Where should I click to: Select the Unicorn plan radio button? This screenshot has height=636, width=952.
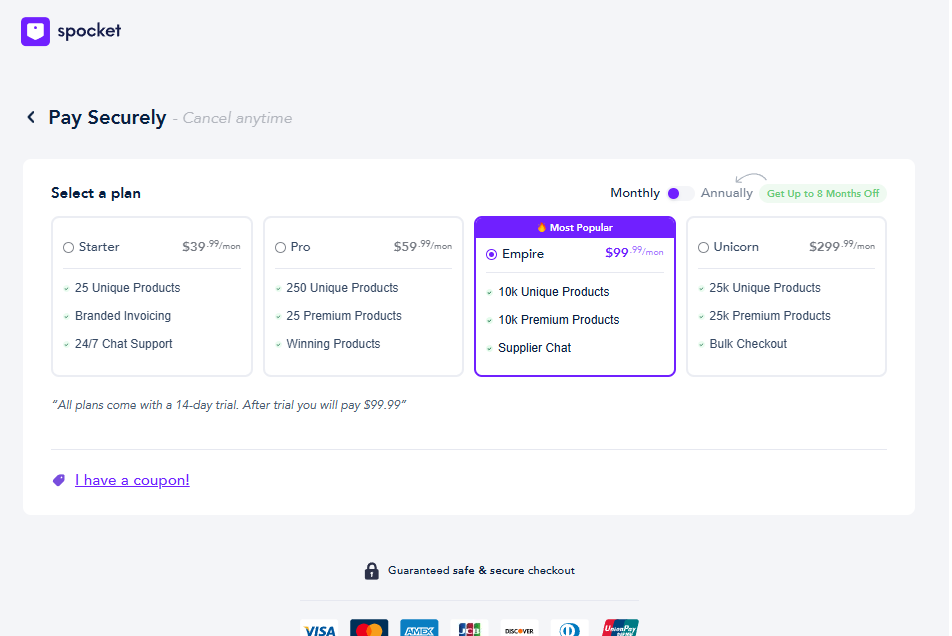(x=704, y=248)
